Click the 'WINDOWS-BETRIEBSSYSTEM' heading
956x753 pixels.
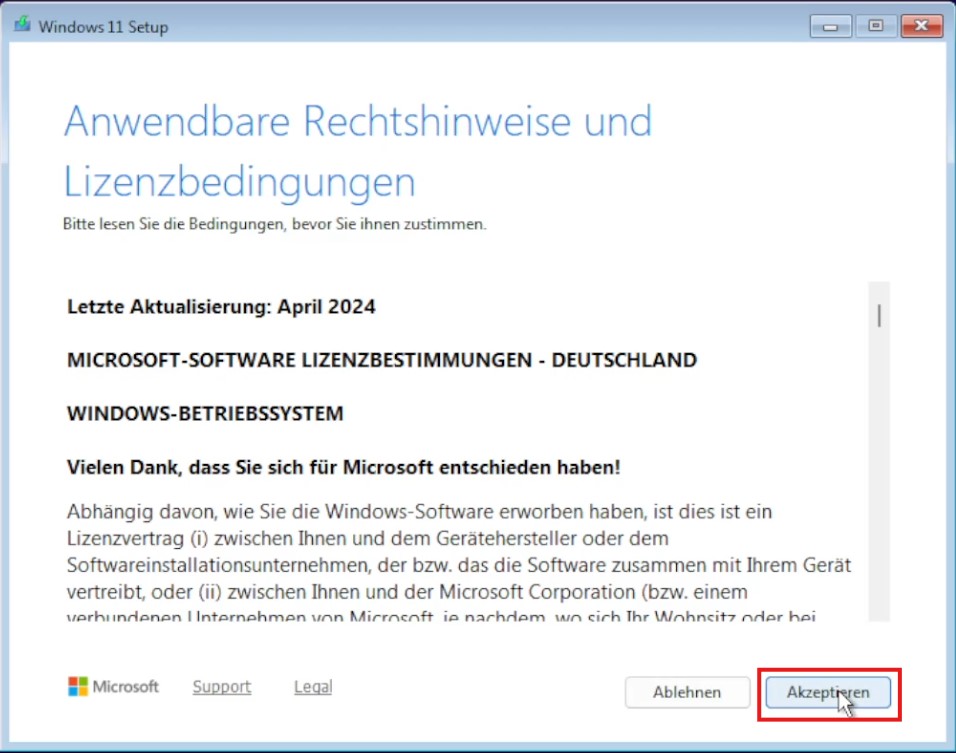click(x=205, y=413)
